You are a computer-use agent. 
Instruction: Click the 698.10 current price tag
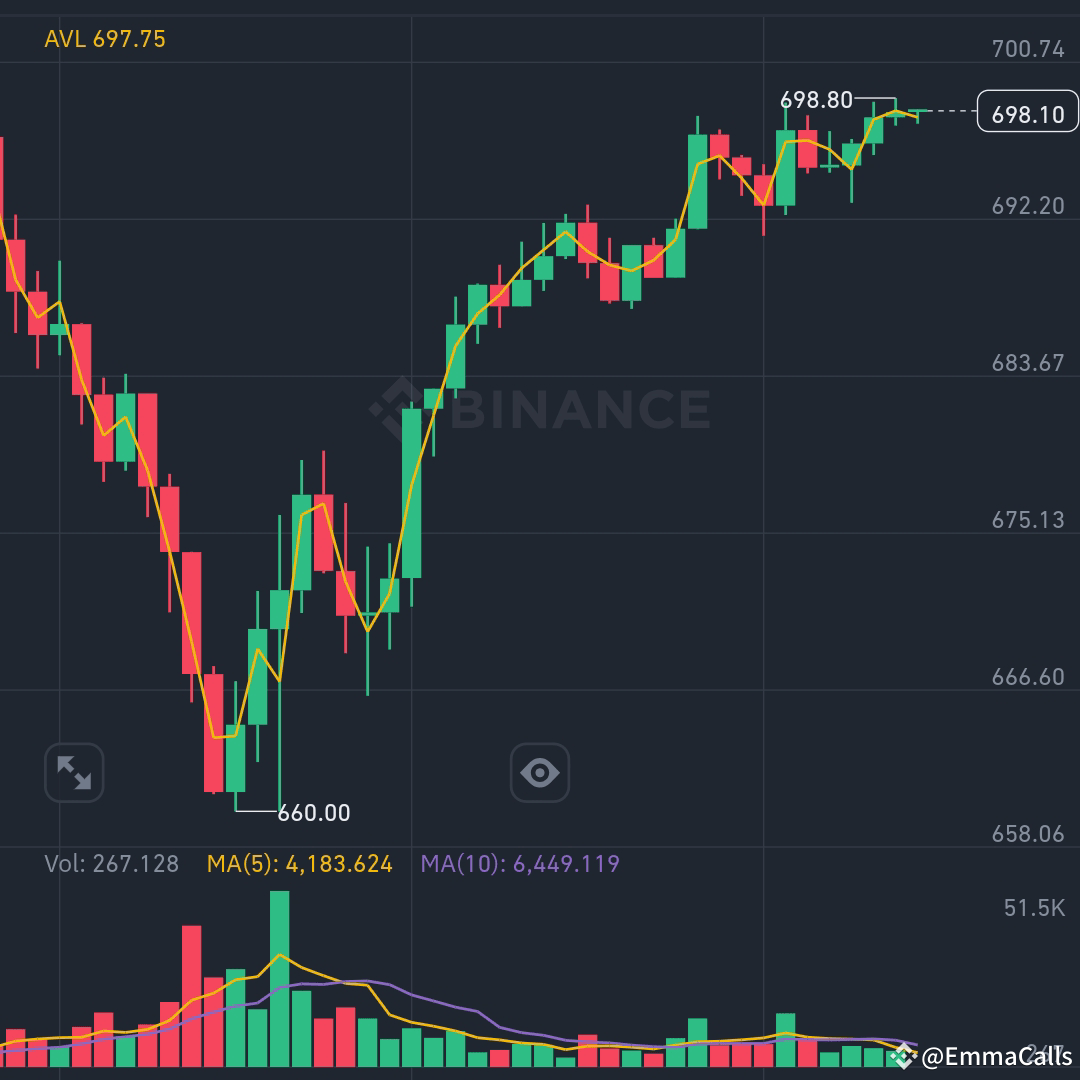1027,114
